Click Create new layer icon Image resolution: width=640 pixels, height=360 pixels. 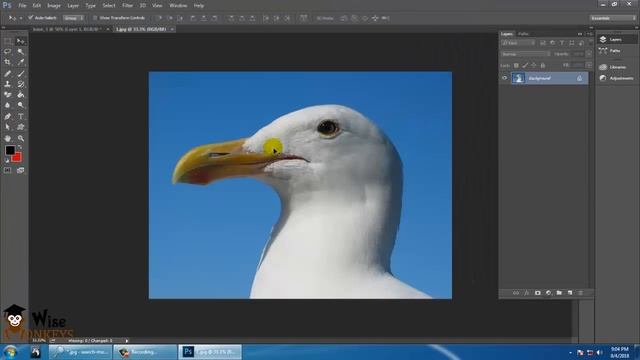click(x=570, y=293)
